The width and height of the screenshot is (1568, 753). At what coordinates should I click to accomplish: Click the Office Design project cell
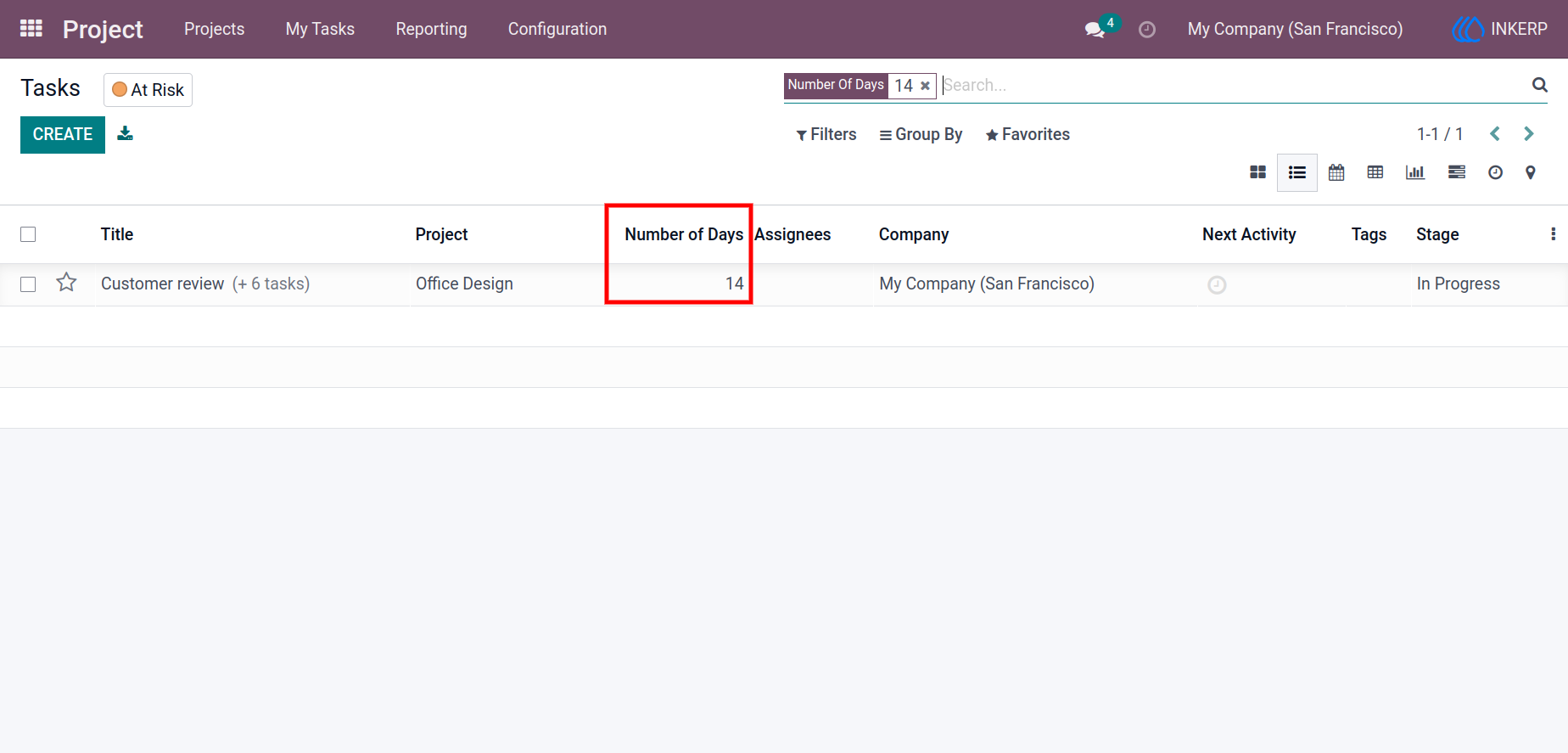coord(464,284)
